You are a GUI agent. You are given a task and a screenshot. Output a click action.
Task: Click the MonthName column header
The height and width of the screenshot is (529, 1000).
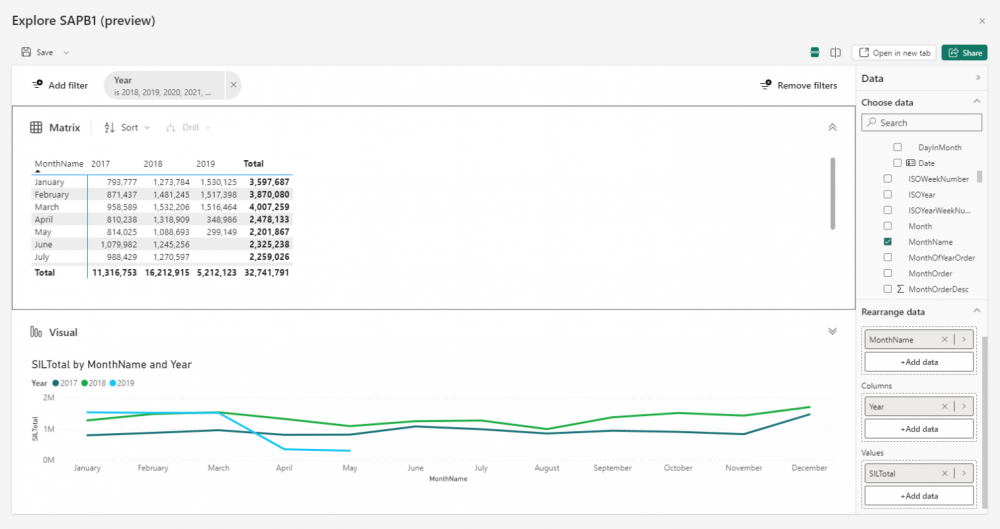pyautogui.click(x=59, y=163)
